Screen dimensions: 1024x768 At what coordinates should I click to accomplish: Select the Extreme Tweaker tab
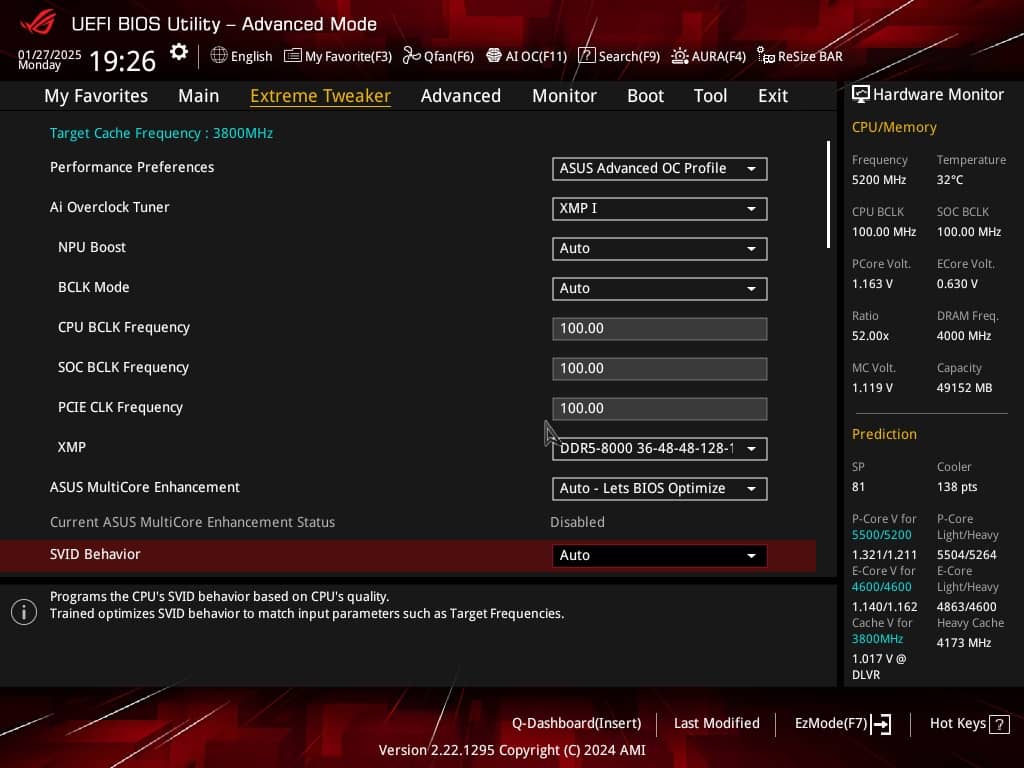tap(321, 96)
